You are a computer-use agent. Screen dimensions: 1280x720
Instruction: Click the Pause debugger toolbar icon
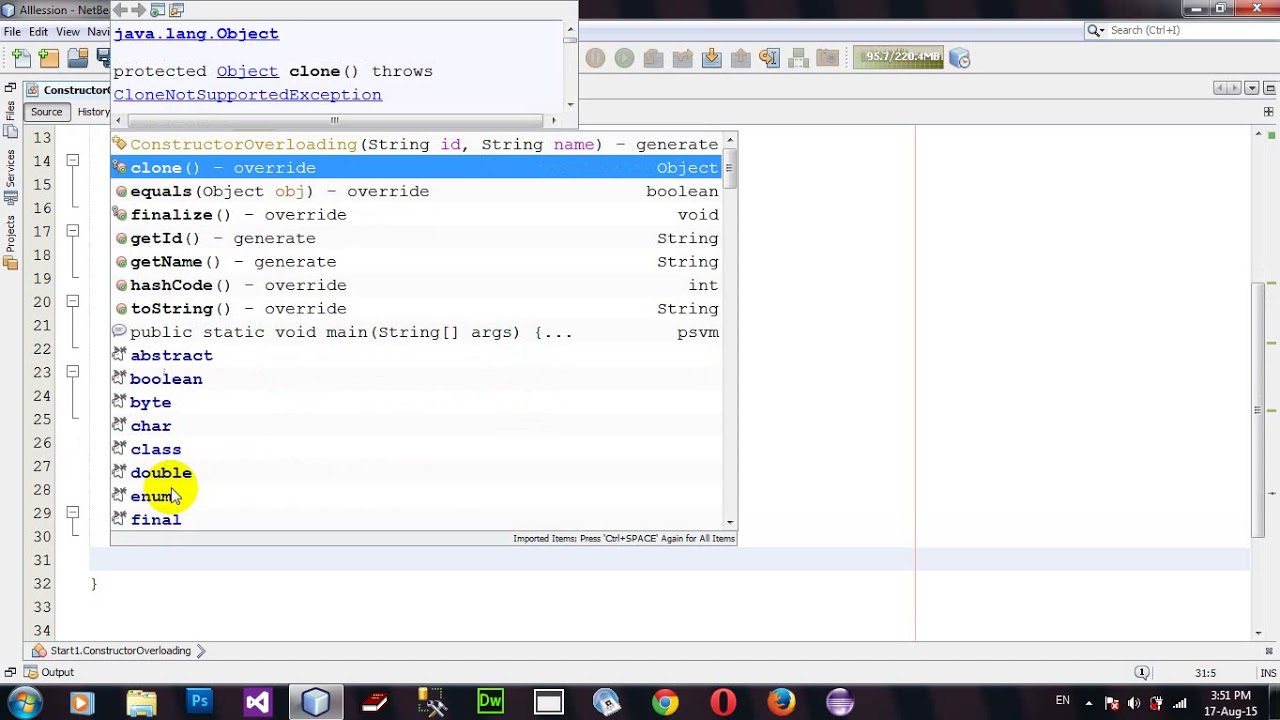click(x=595, y=58)
